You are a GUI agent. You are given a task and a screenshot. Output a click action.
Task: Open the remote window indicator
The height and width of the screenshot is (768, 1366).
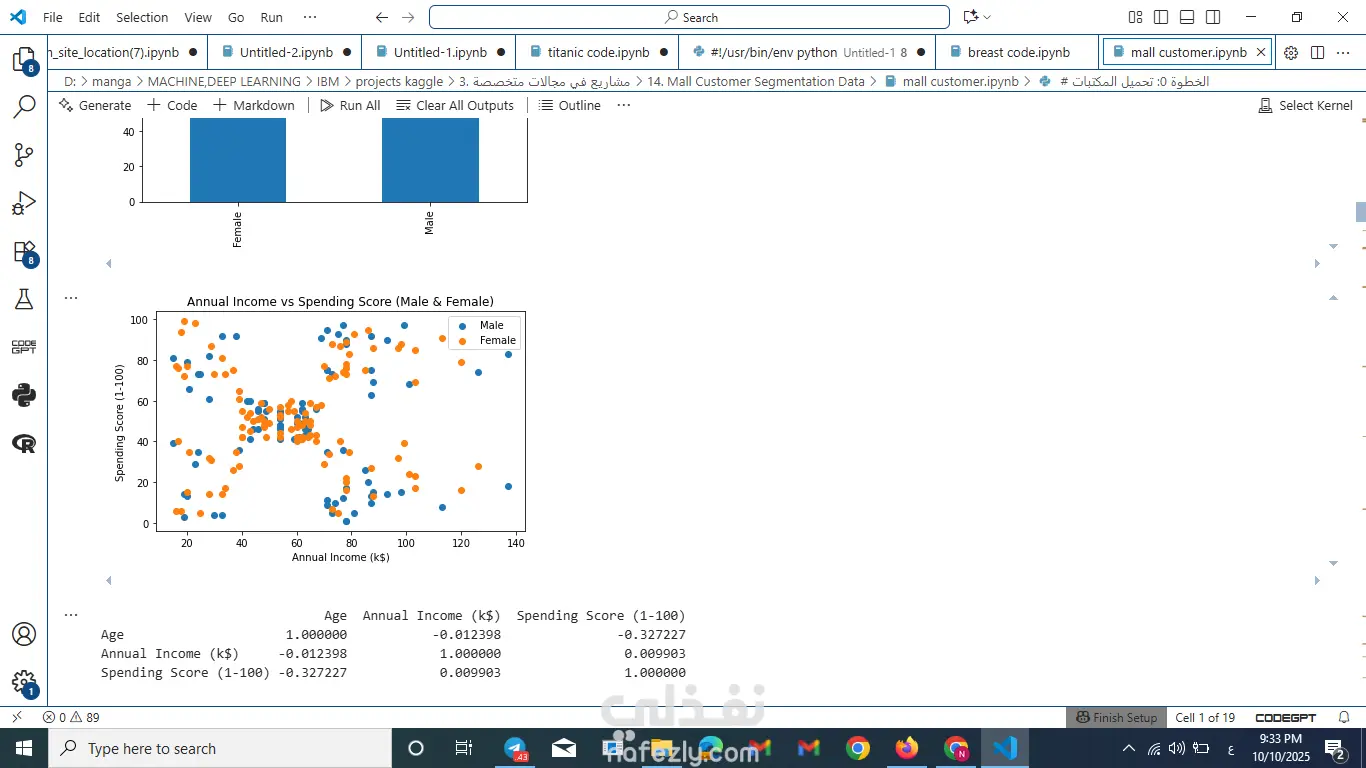point(17,717)
